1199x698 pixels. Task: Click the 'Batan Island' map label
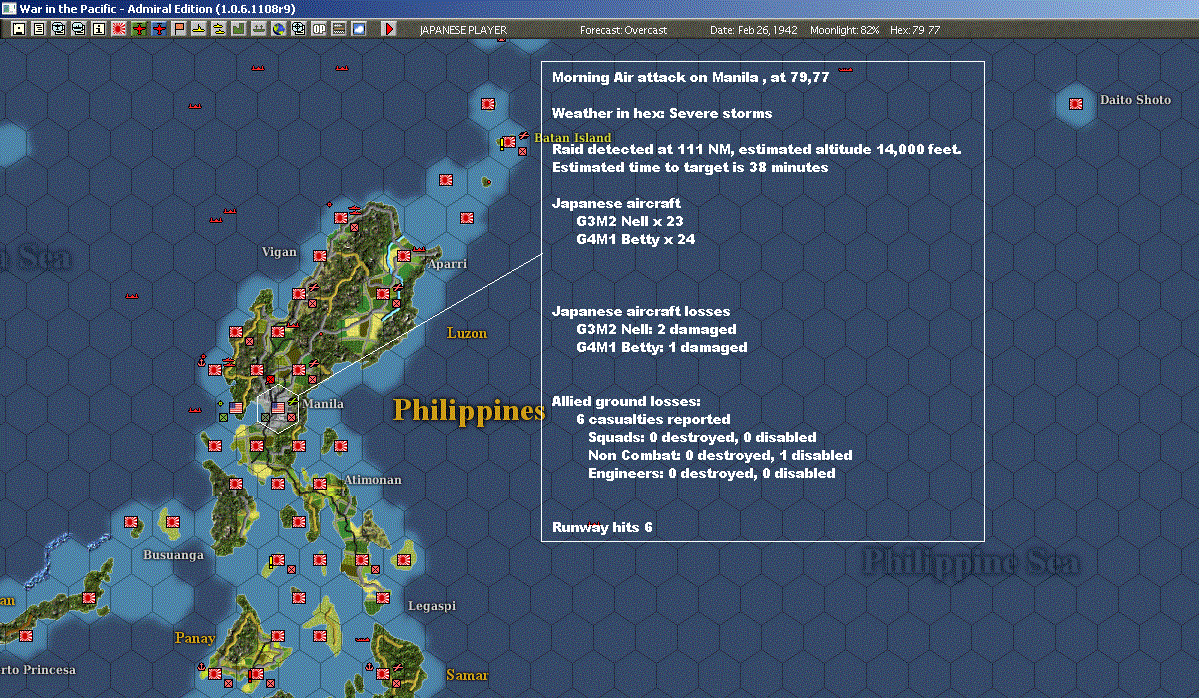(x=573, y=138)
